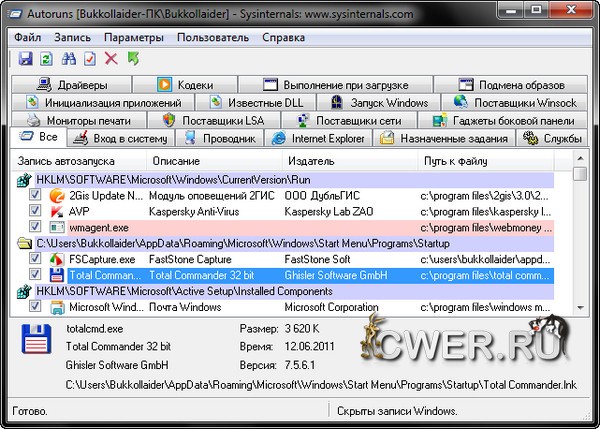
Task: Open the Запуск Windows tab
Action: (x=379, y=103)
